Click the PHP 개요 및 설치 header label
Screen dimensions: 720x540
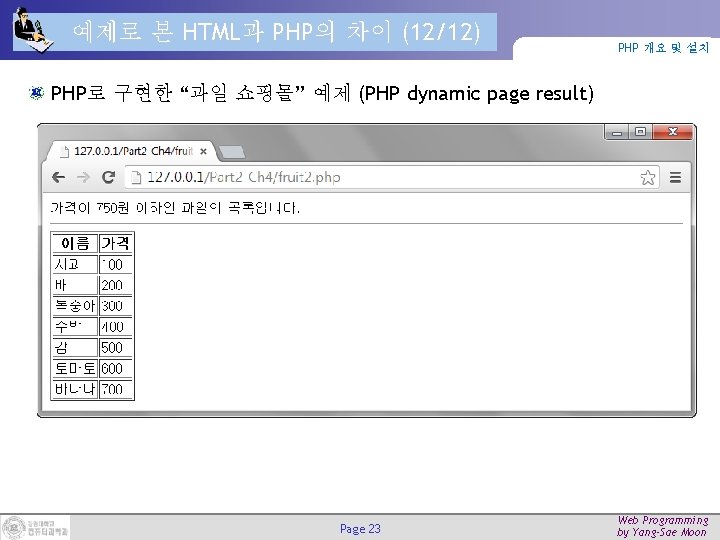tap(663, 48)
